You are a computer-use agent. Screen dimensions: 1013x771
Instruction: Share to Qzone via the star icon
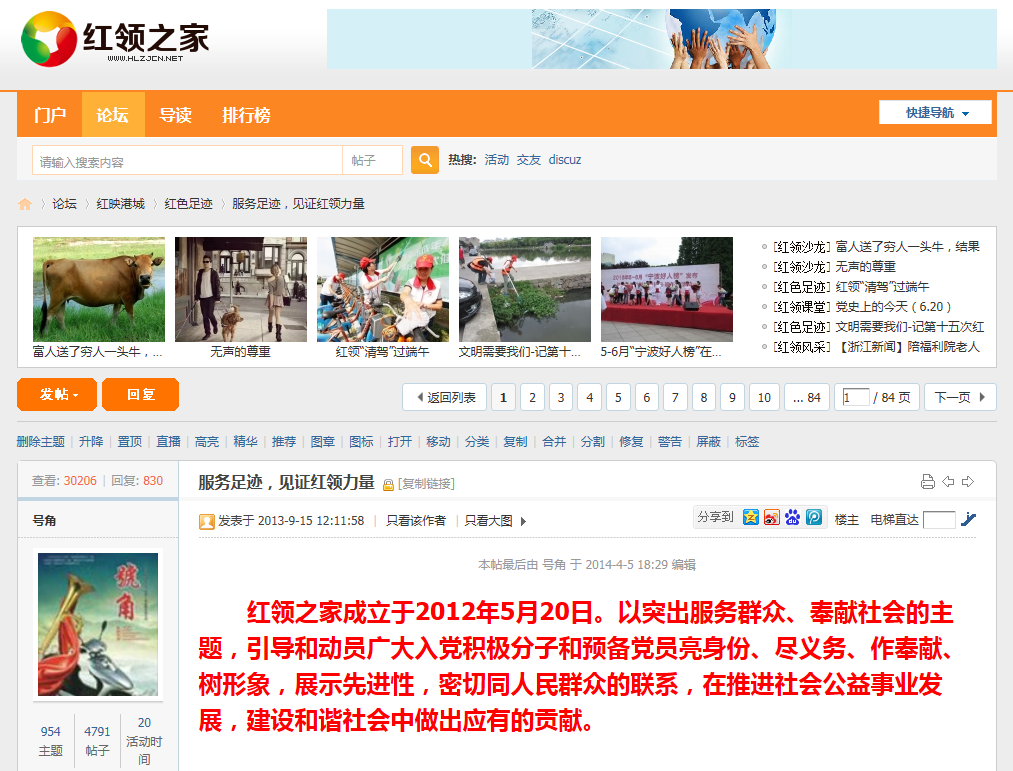coord(750,518)
